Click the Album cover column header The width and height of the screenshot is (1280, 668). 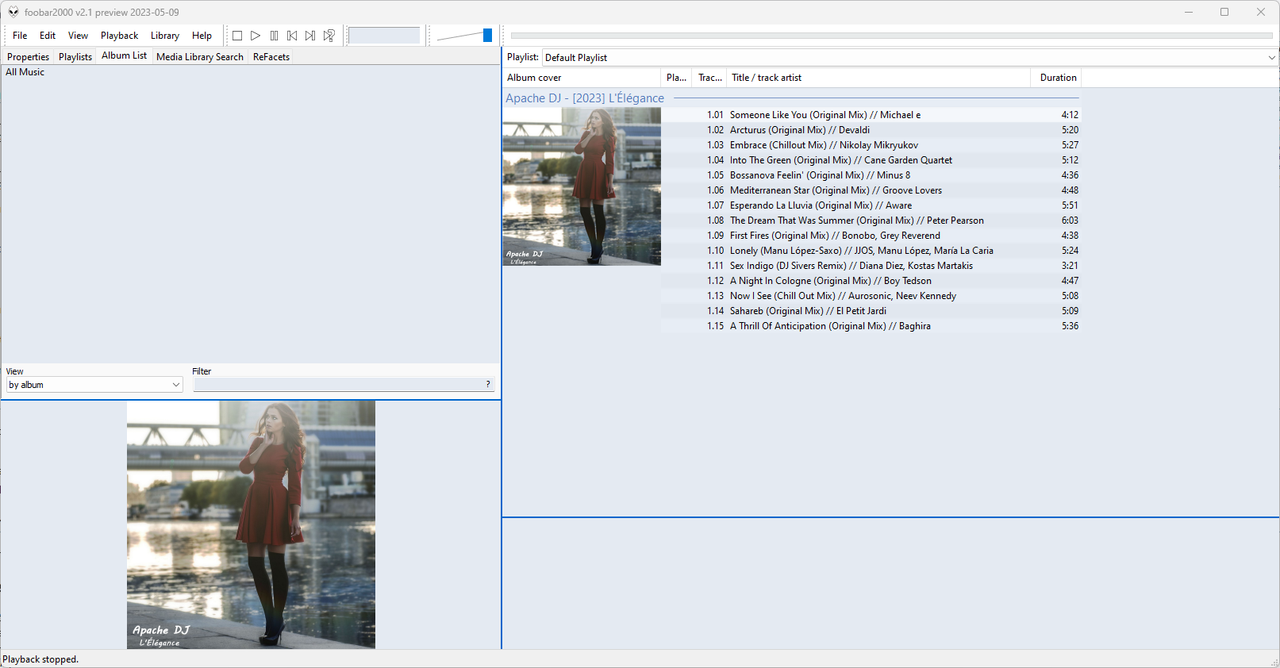click(582, 77)
